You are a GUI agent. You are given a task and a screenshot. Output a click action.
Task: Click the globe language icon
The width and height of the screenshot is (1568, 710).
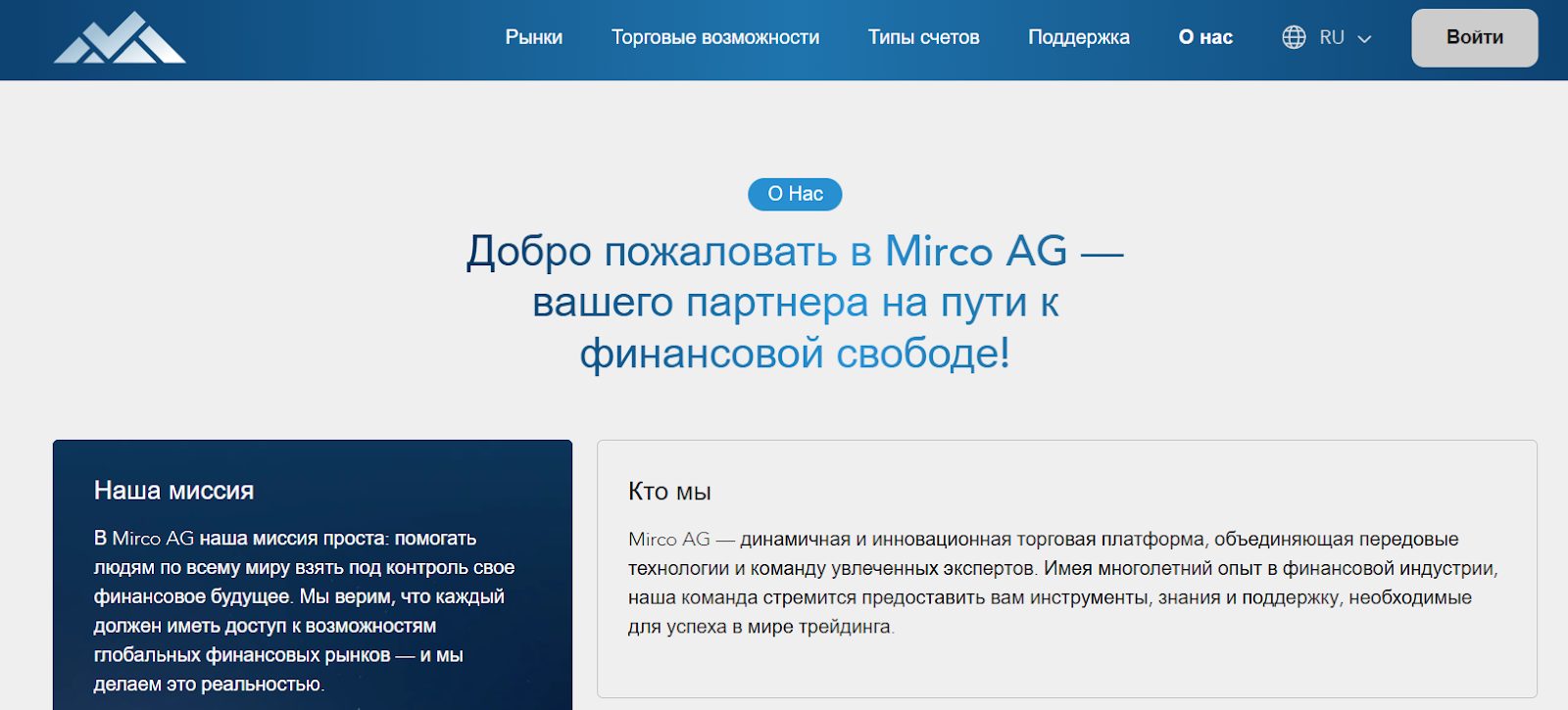[x=1294, y=37]
